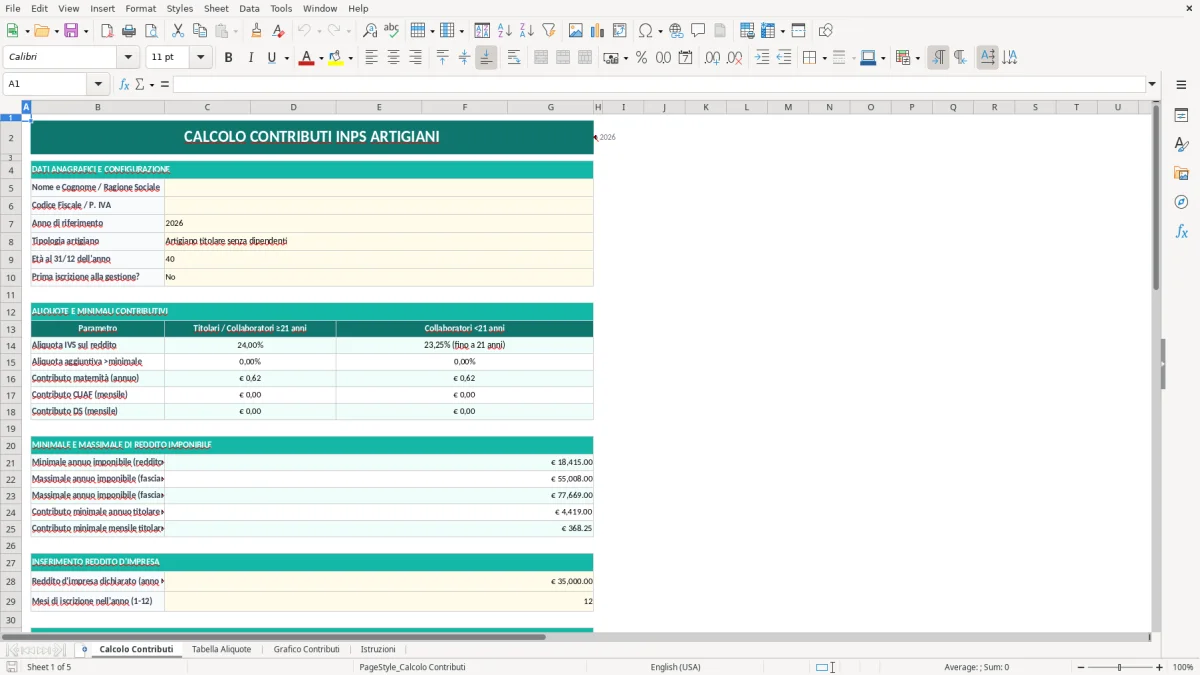
Task: Click the English (USA) language status
Action: pyautogui.click(x=676, y=667)
